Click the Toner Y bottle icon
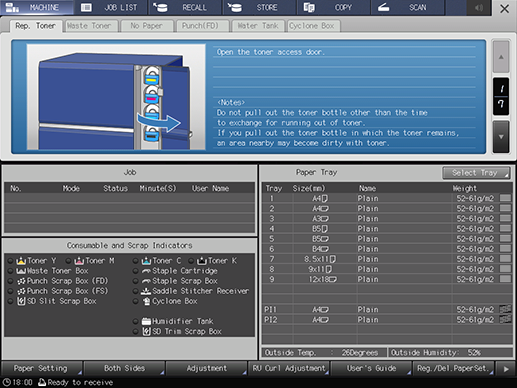The width and height of the screenshot is (517, 388). [x=21, y=261]
